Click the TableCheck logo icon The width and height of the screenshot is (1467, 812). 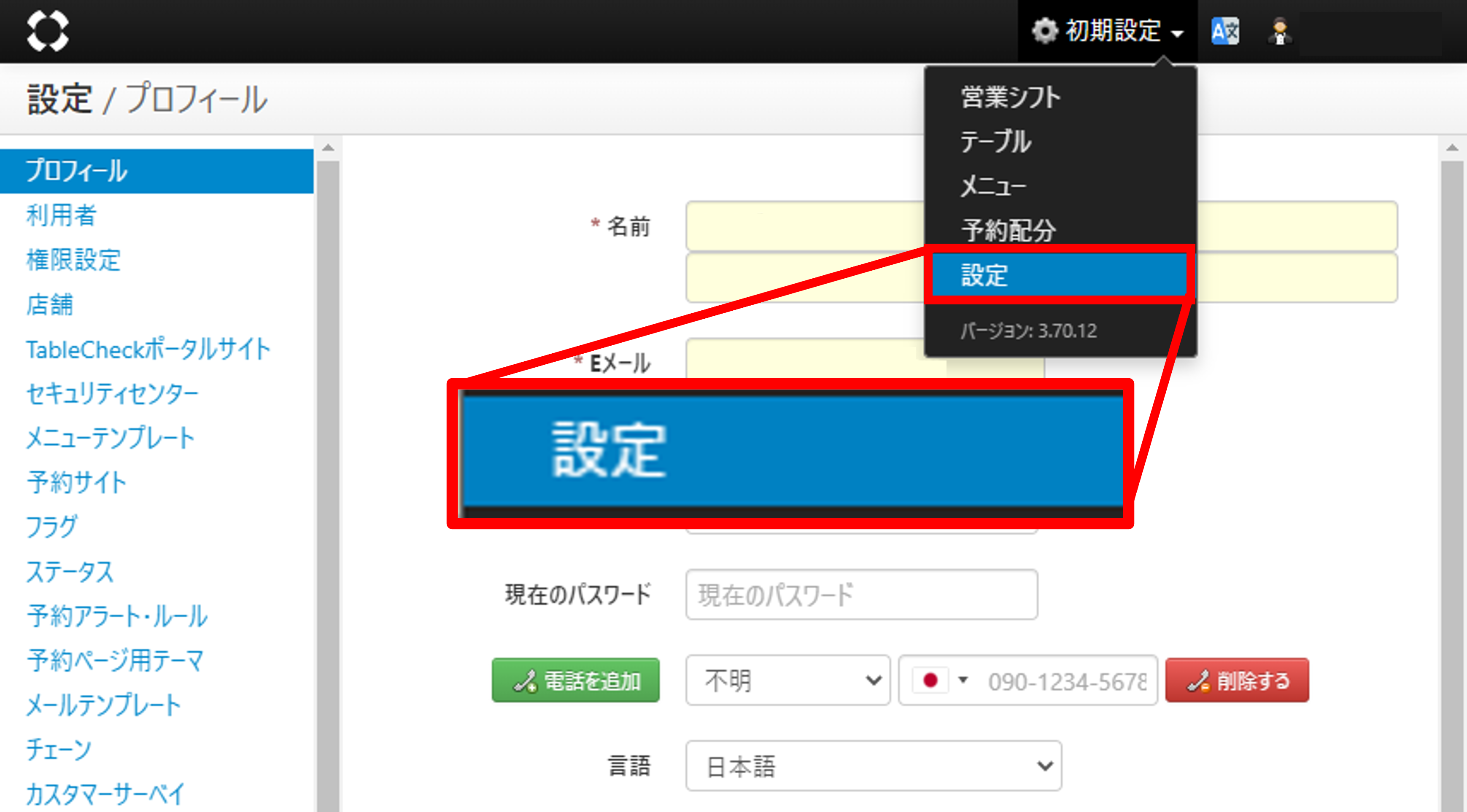point(48,31)
